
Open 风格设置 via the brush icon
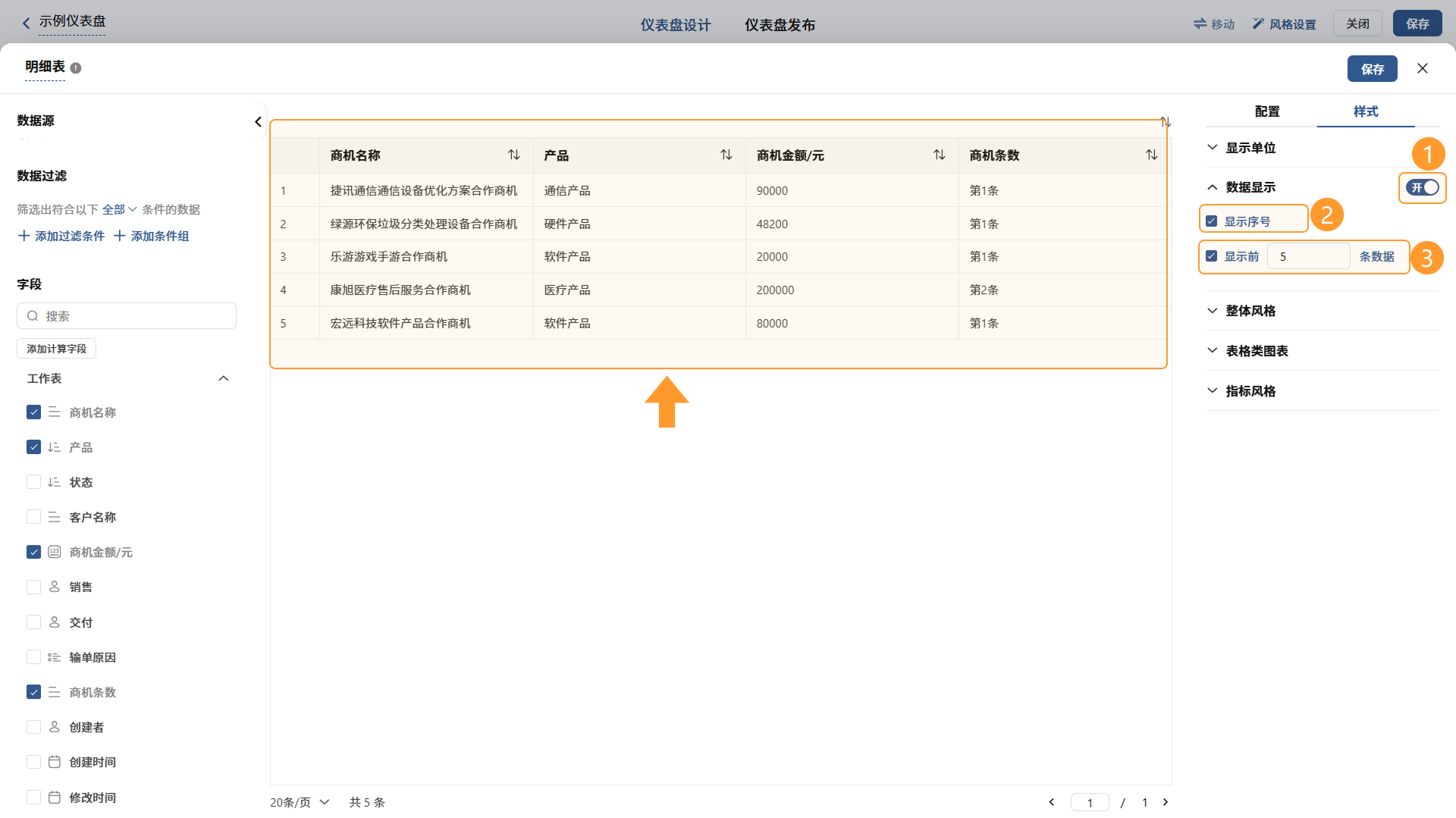coord(1258,24)
